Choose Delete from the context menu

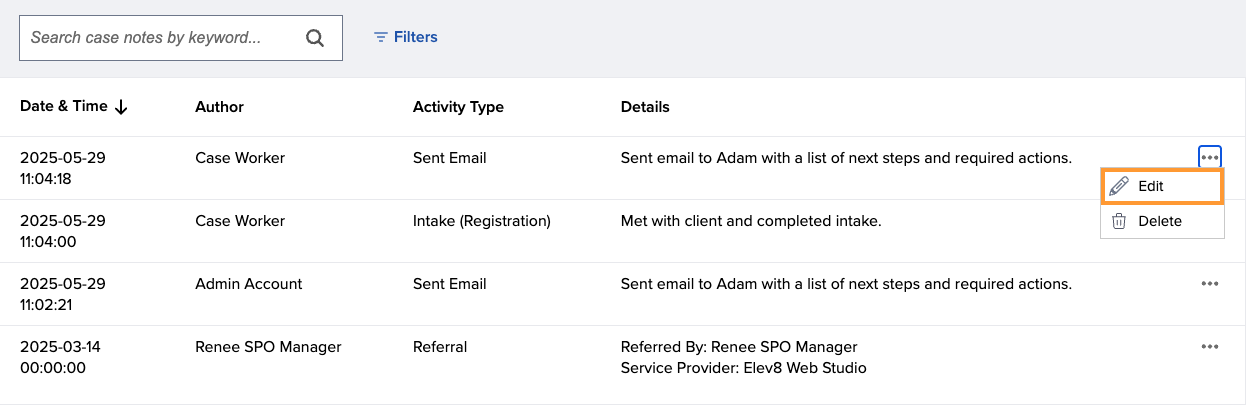pyautogui.click(x=1162, y=221)
